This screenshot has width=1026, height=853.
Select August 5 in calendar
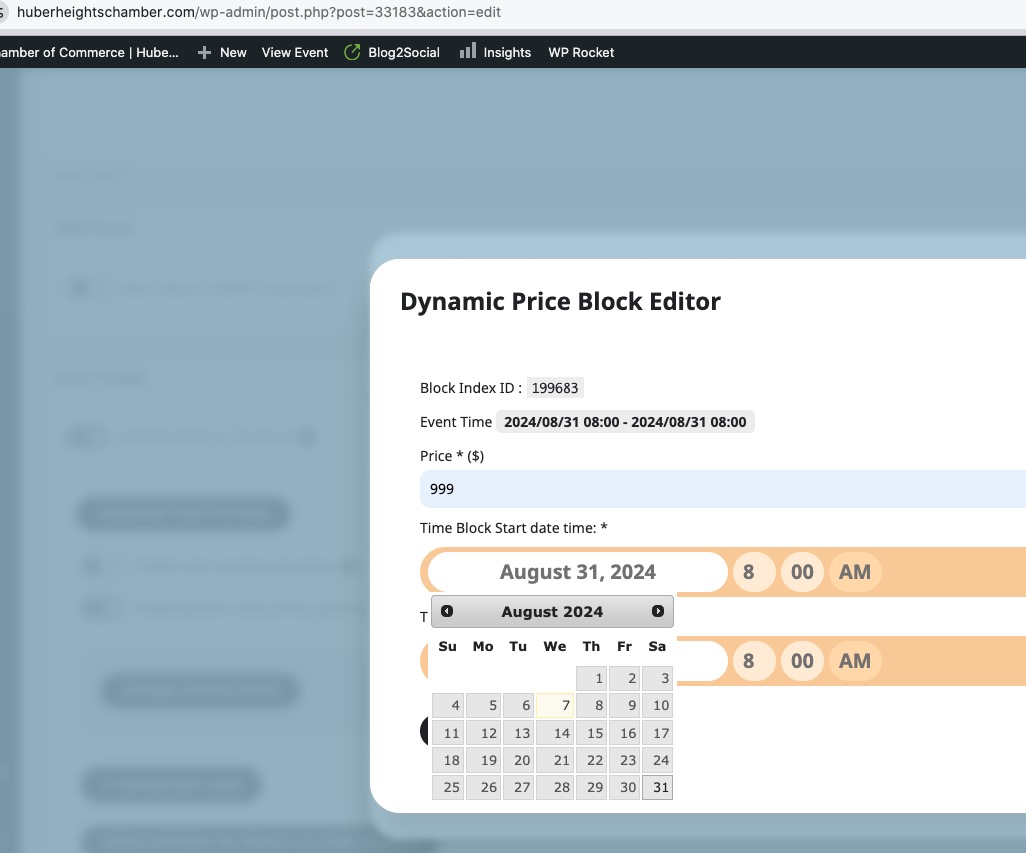(x=484, y=705)
